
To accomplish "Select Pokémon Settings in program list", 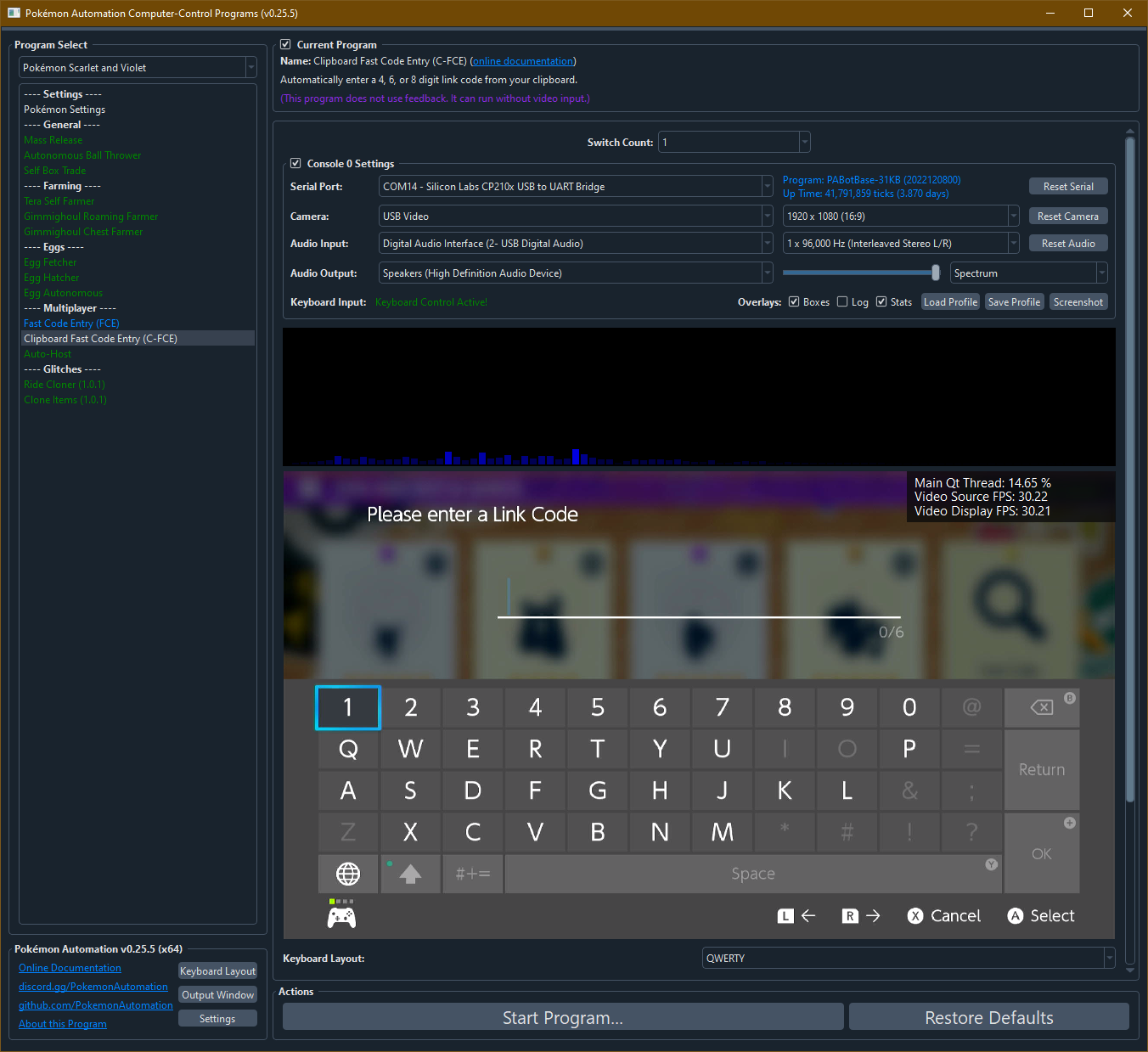I will 65,110.
